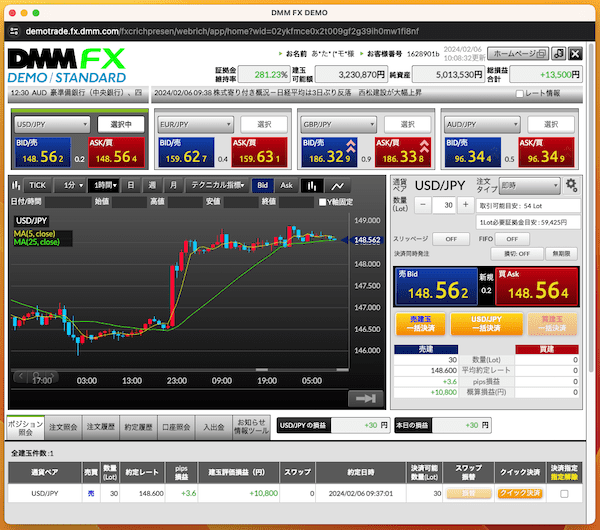The image size is (600, 530).
Task: Toggle the Y軸固定 checkbox
Action: [x=322, y=202]
